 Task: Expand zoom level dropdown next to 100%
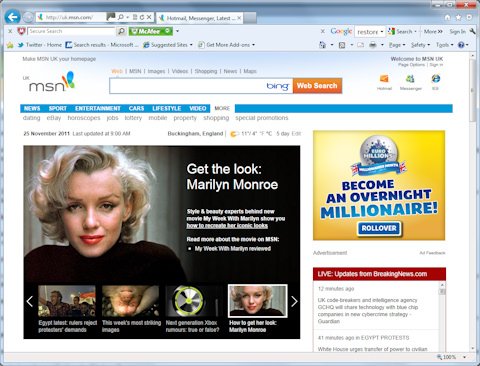(465, 357)
